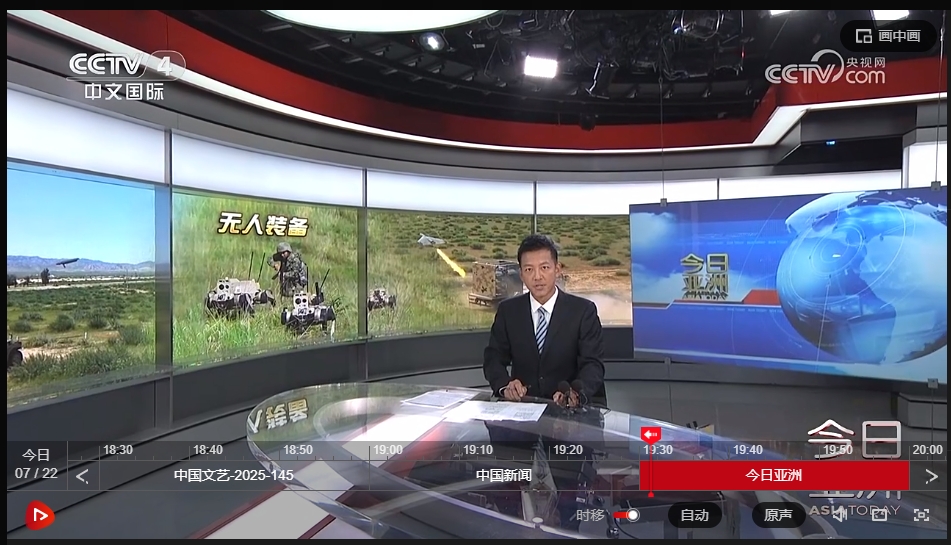Viewport: 951px width, 545px height.
Task: Go to later programs with right arrow
Action: pos(931,476)
